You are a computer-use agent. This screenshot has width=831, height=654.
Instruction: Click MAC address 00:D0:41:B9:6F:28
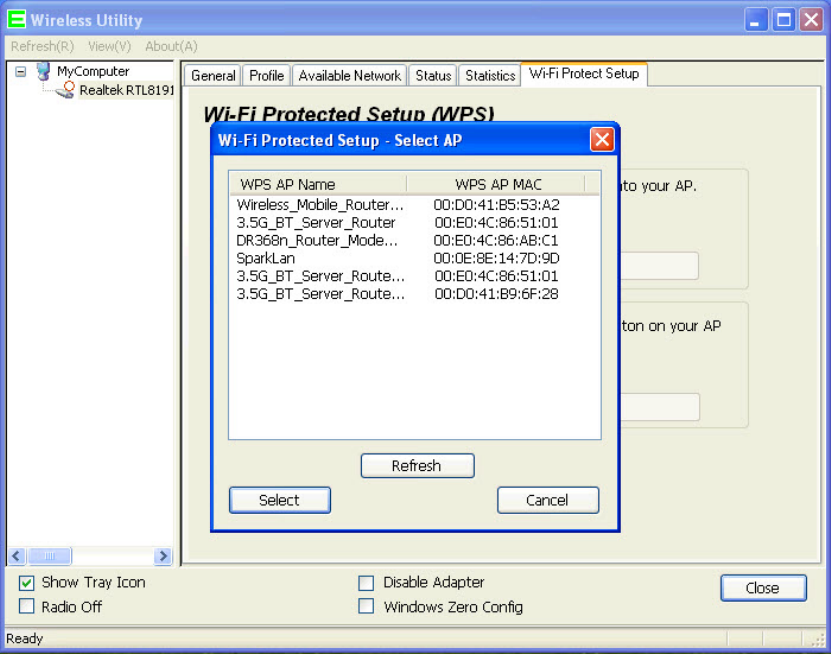point(497,294)
